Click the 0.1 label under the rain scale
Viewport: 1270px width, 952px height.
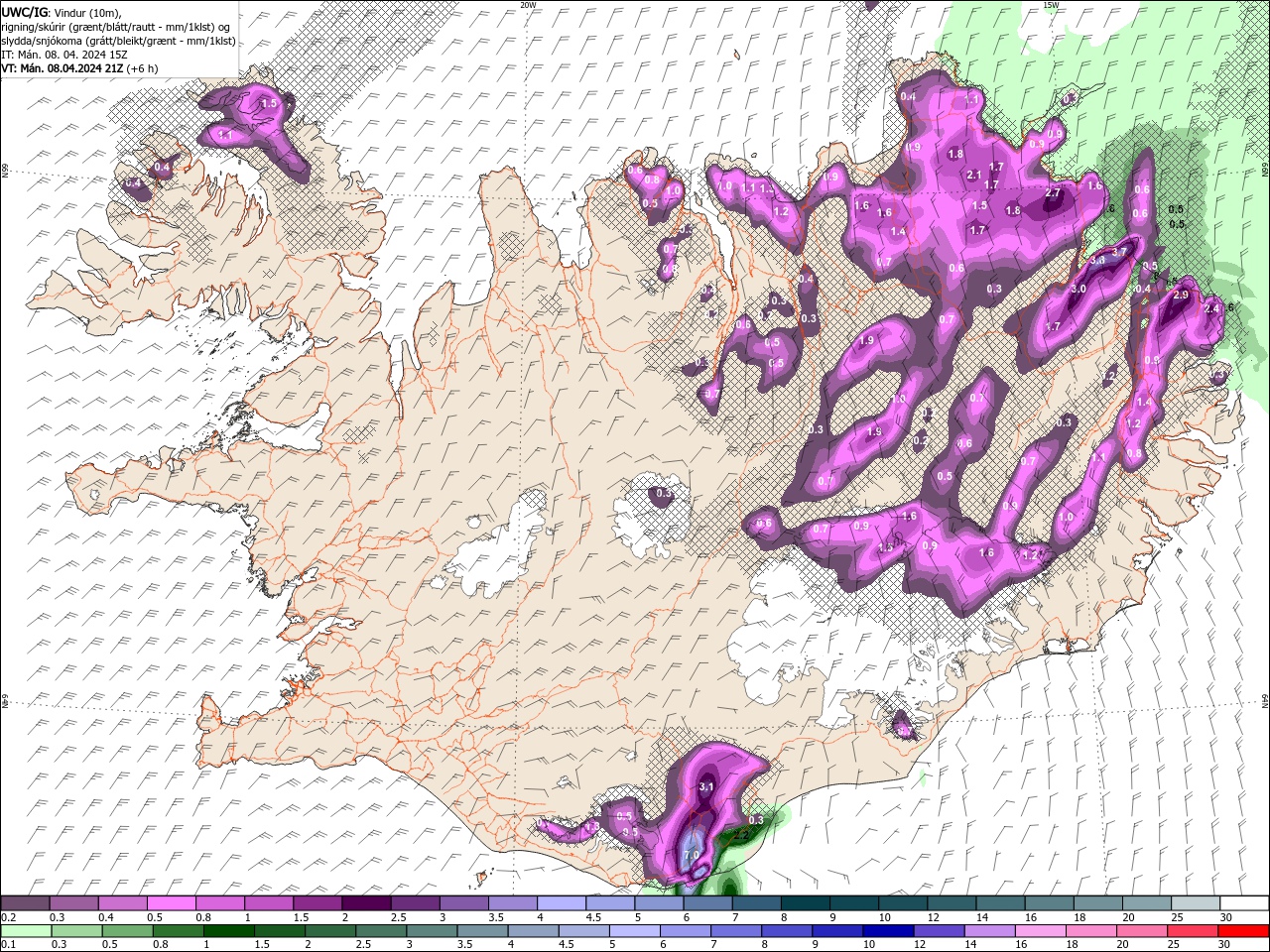point(8,945)
